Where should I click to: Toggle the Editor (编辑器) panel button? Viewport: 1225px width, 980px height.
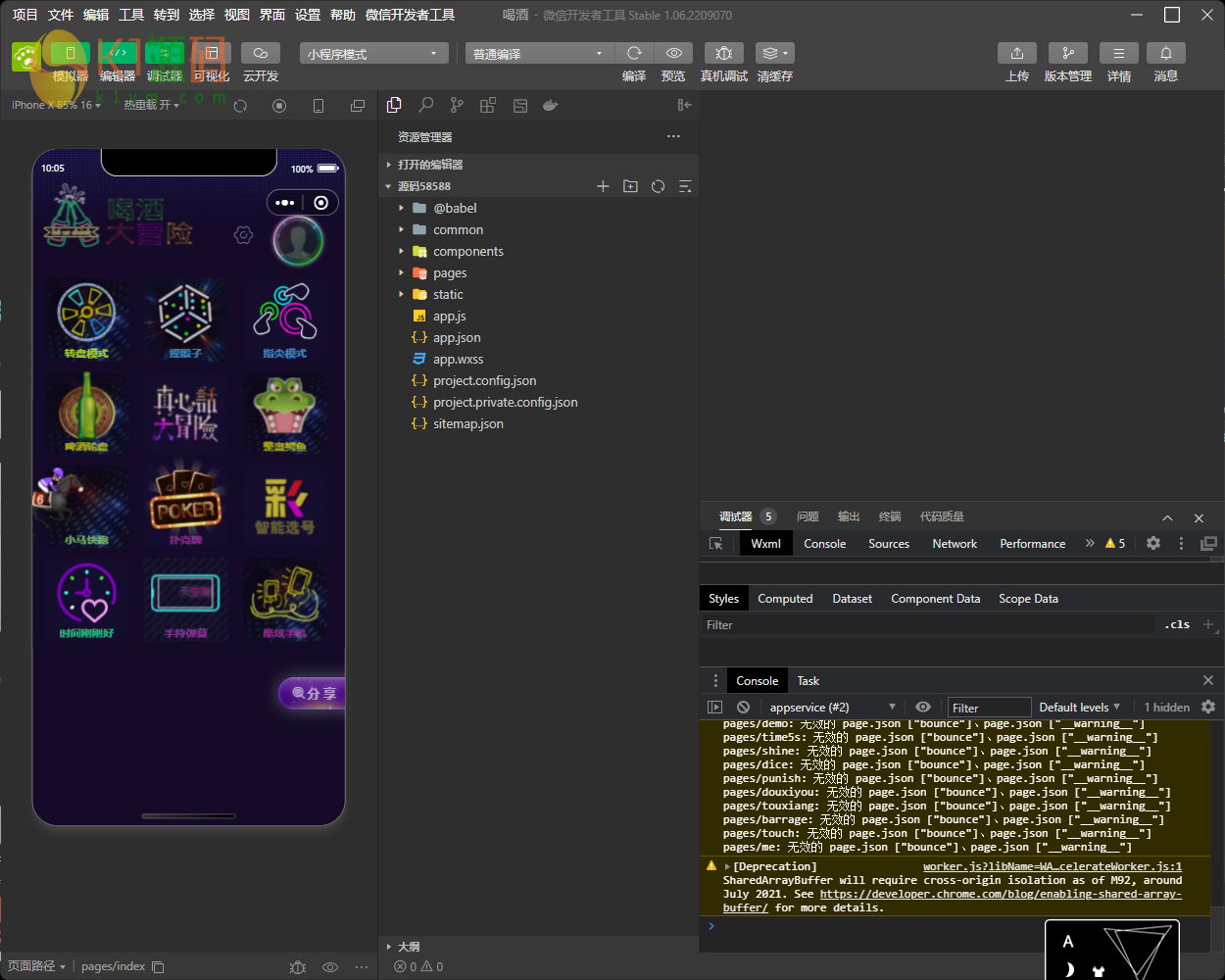(118, 53)
